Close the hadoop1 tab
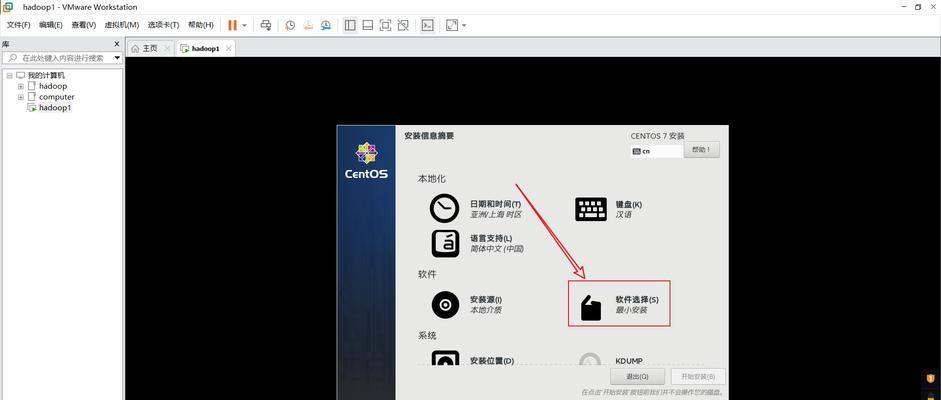 pos(228,49)
